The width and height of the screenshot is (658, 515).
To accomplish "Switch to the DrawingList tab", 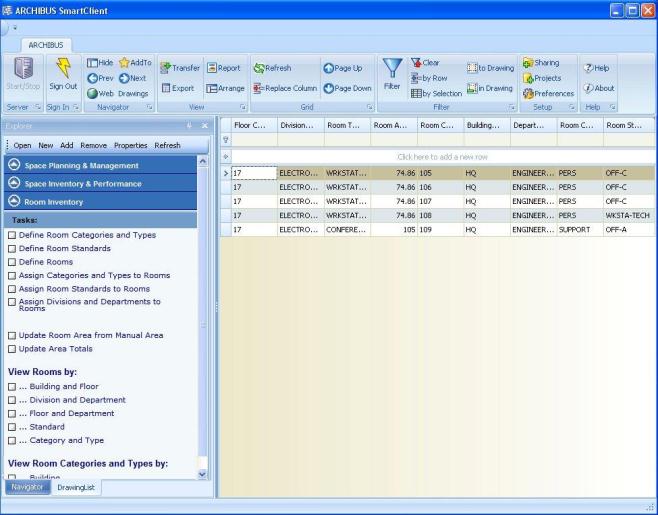I will (x=76, y=487).
